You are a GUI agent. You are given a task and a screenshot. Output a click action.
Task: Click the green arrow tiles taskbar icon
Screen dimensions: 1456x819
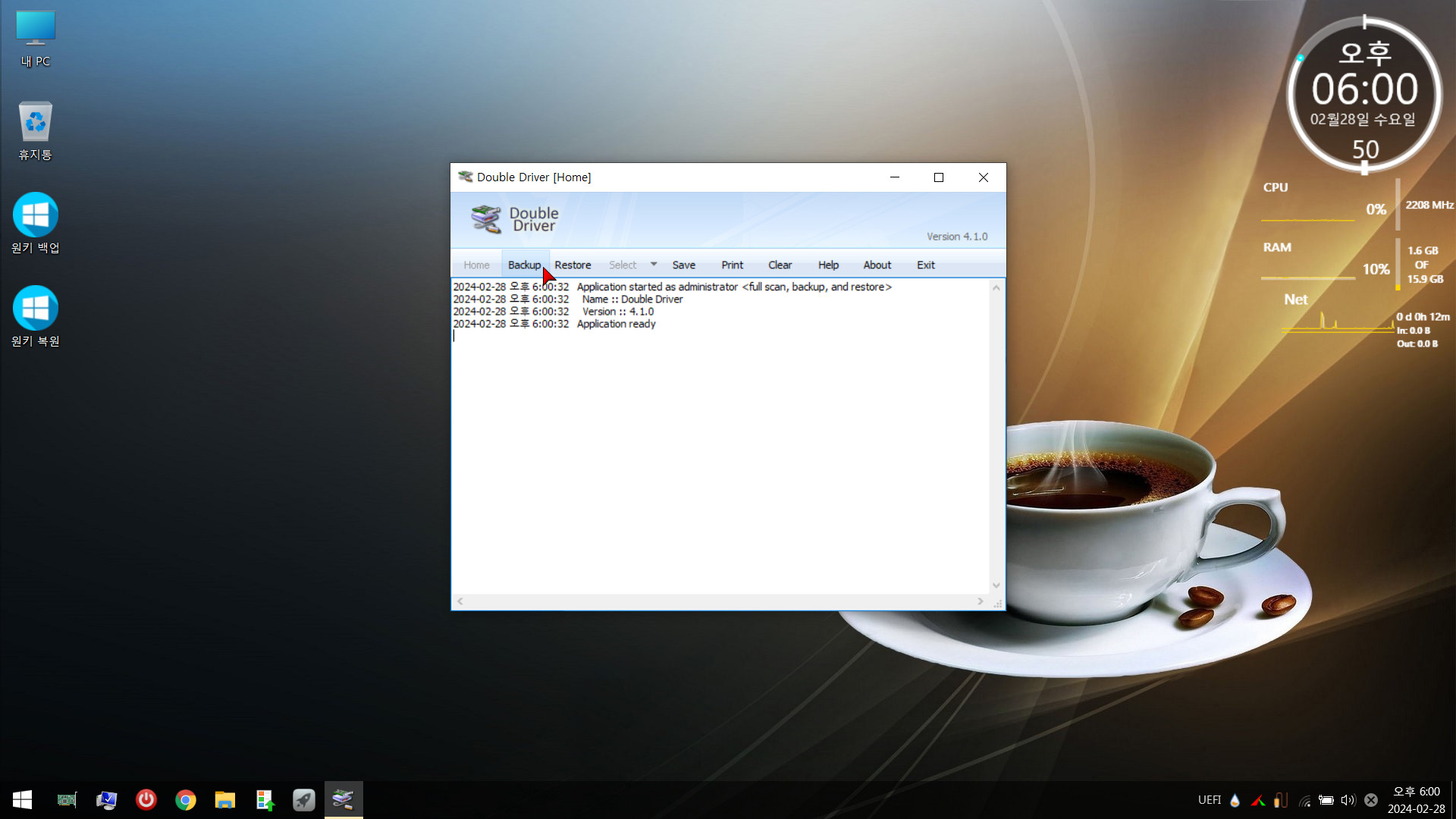coord(265,799)
